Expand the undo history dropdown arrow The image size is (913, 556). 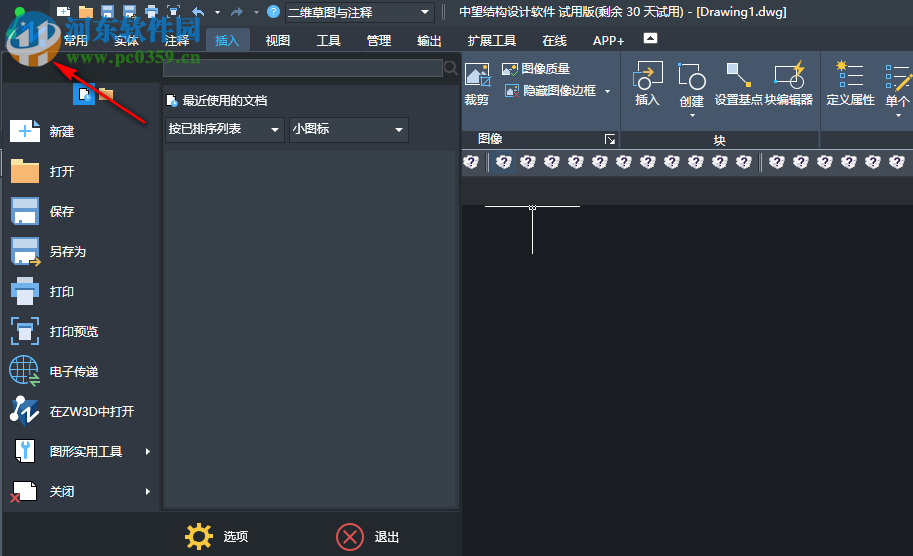tap(217, 12)
